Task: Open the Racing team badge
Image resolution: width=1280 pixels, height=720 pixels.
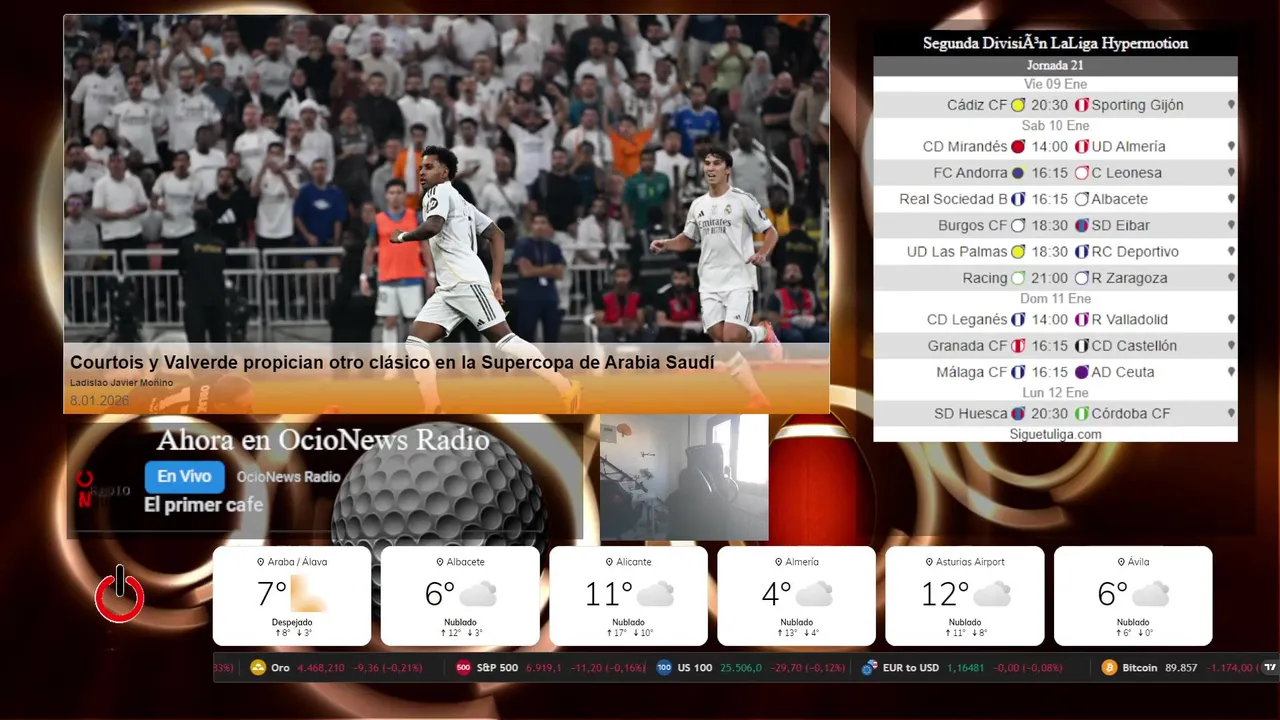Action: pyautogui.click(x=1018, y=278)
